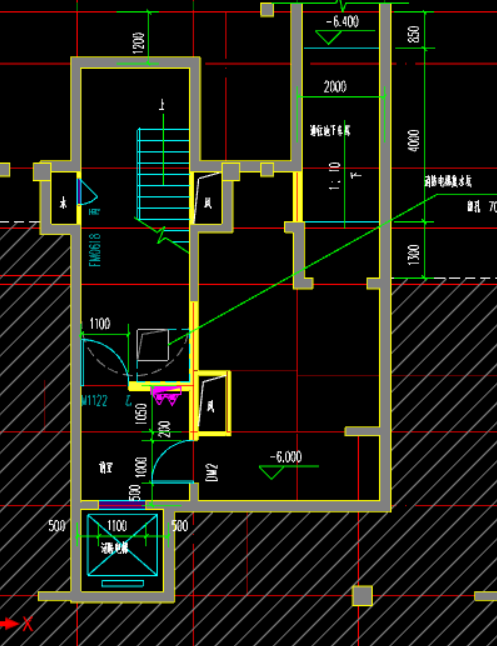Pick the 1050 dimension text

pyautogui.click(x=141, y=413)
